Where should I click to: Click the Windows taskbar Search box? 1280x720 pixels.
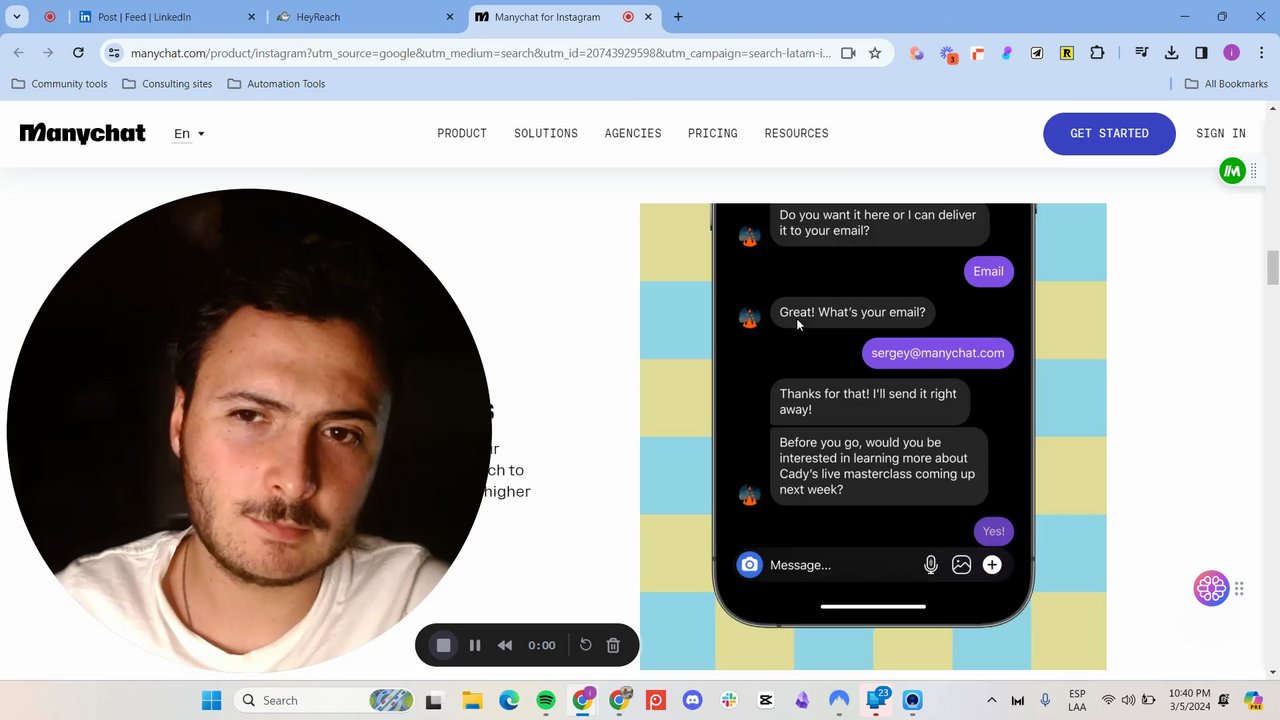(325, 700)
